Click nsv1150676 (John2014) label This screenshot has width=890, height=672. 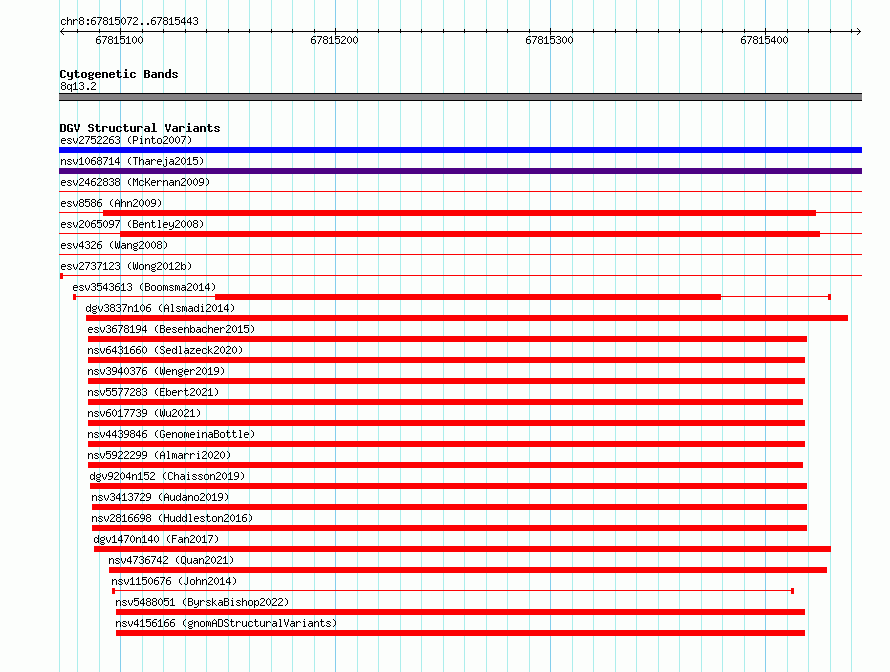(x=174, y=581)
